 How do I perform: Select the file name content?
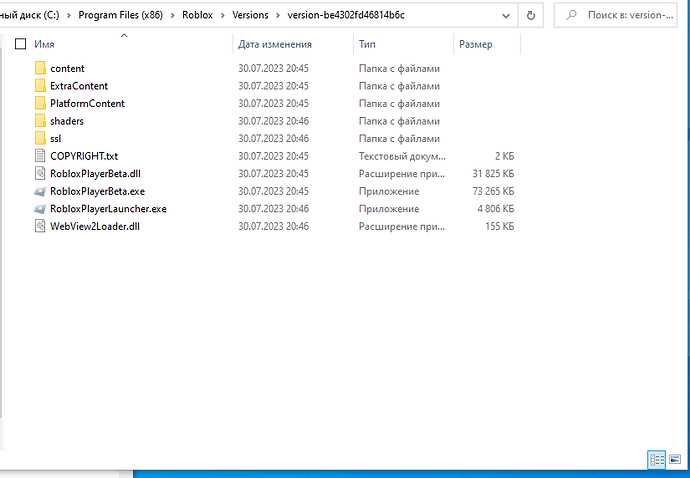click(x=67, y=69)
